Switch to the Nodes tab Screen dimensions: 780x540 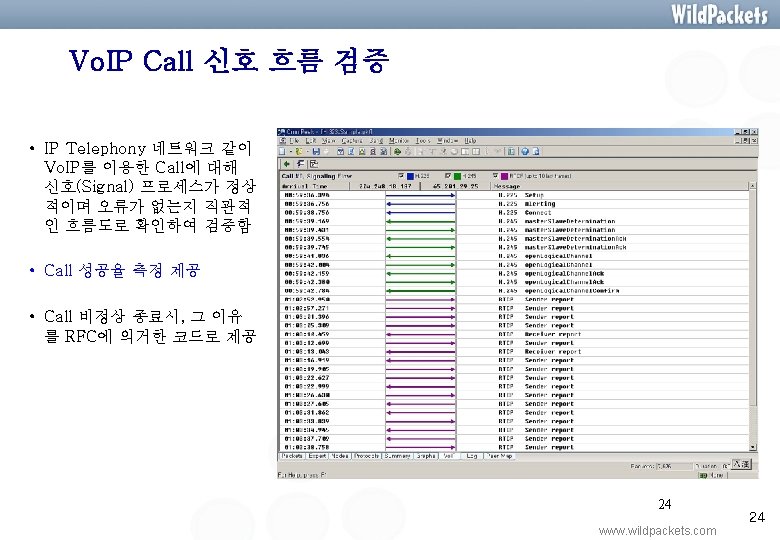(x=340, y=456)
